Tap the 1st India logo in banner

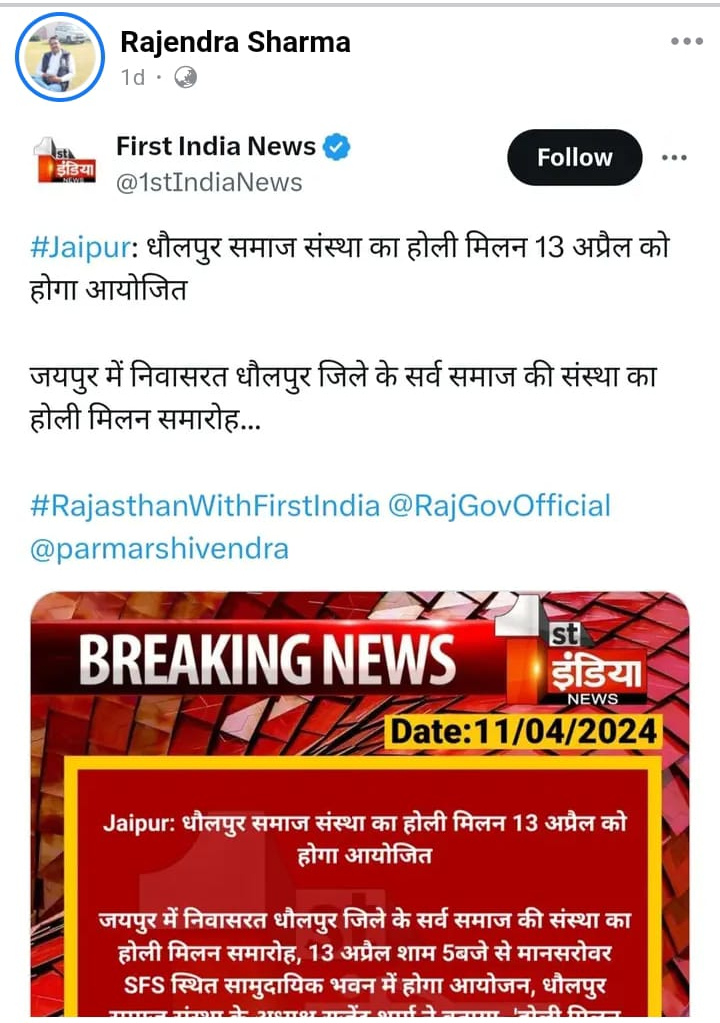click(573, 651)
